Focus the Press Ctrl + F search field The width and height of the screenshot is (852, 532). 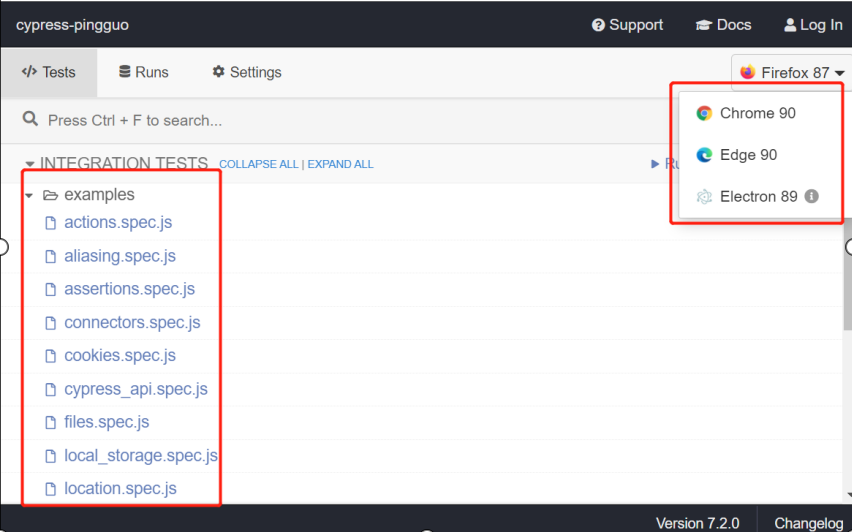[x=337, y=120]
